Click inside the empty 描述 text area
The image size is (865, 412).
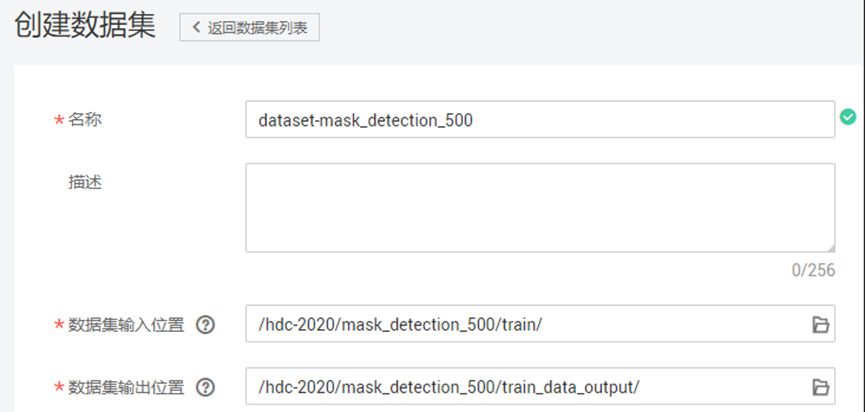click(x=540, y=208)
